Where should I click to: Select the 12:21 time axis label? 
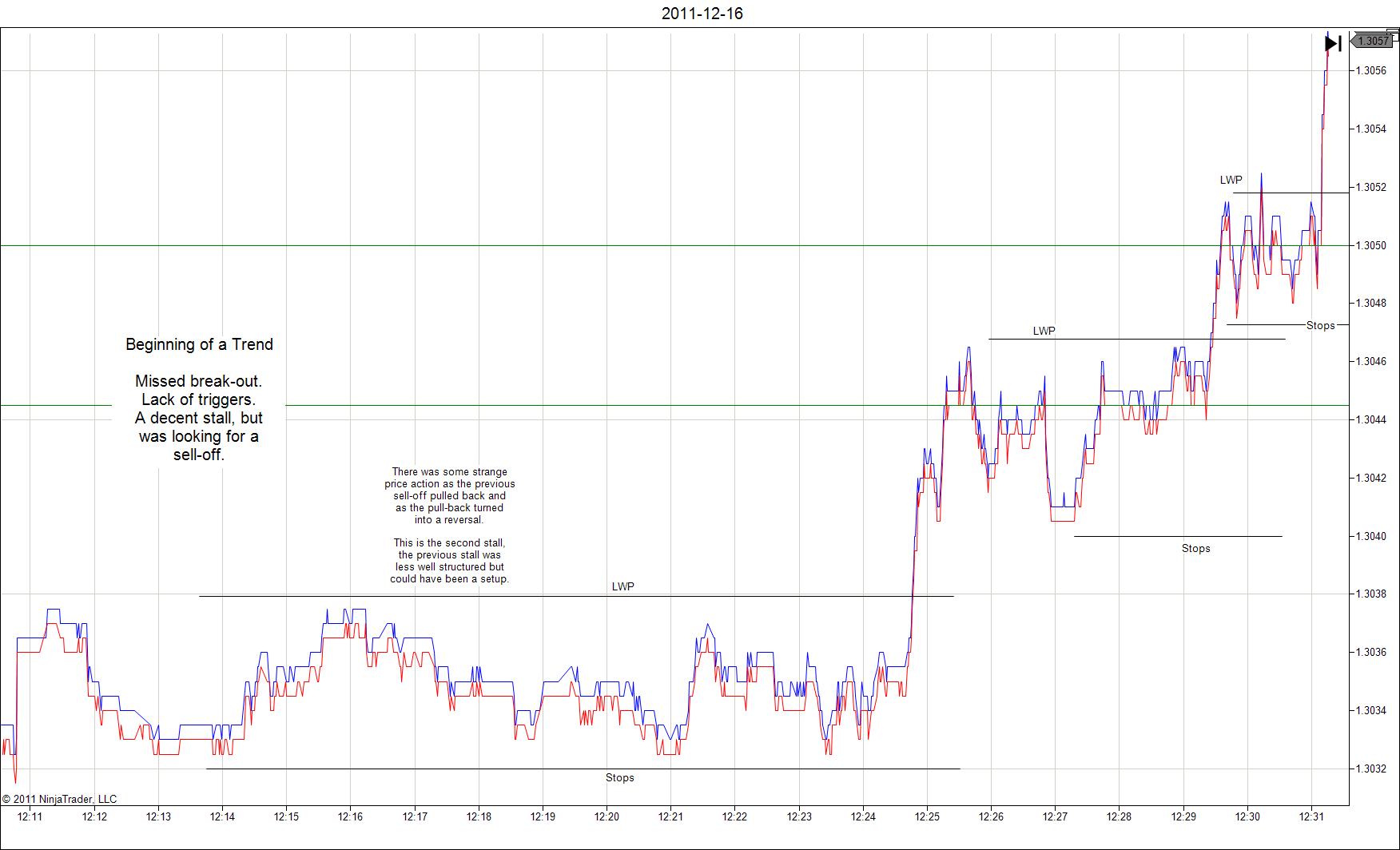(x=670, y=816)
